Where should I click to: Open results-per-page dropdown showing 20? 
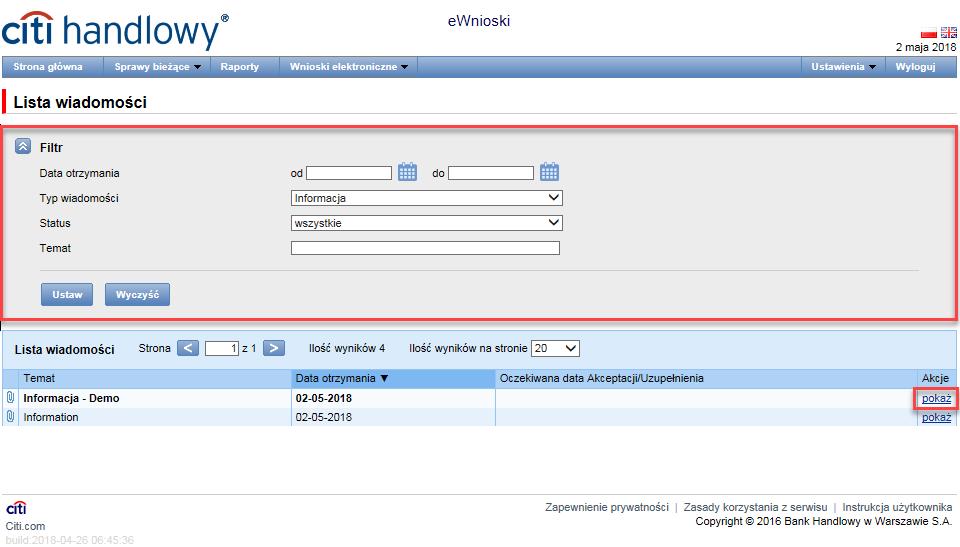(555, 348)
